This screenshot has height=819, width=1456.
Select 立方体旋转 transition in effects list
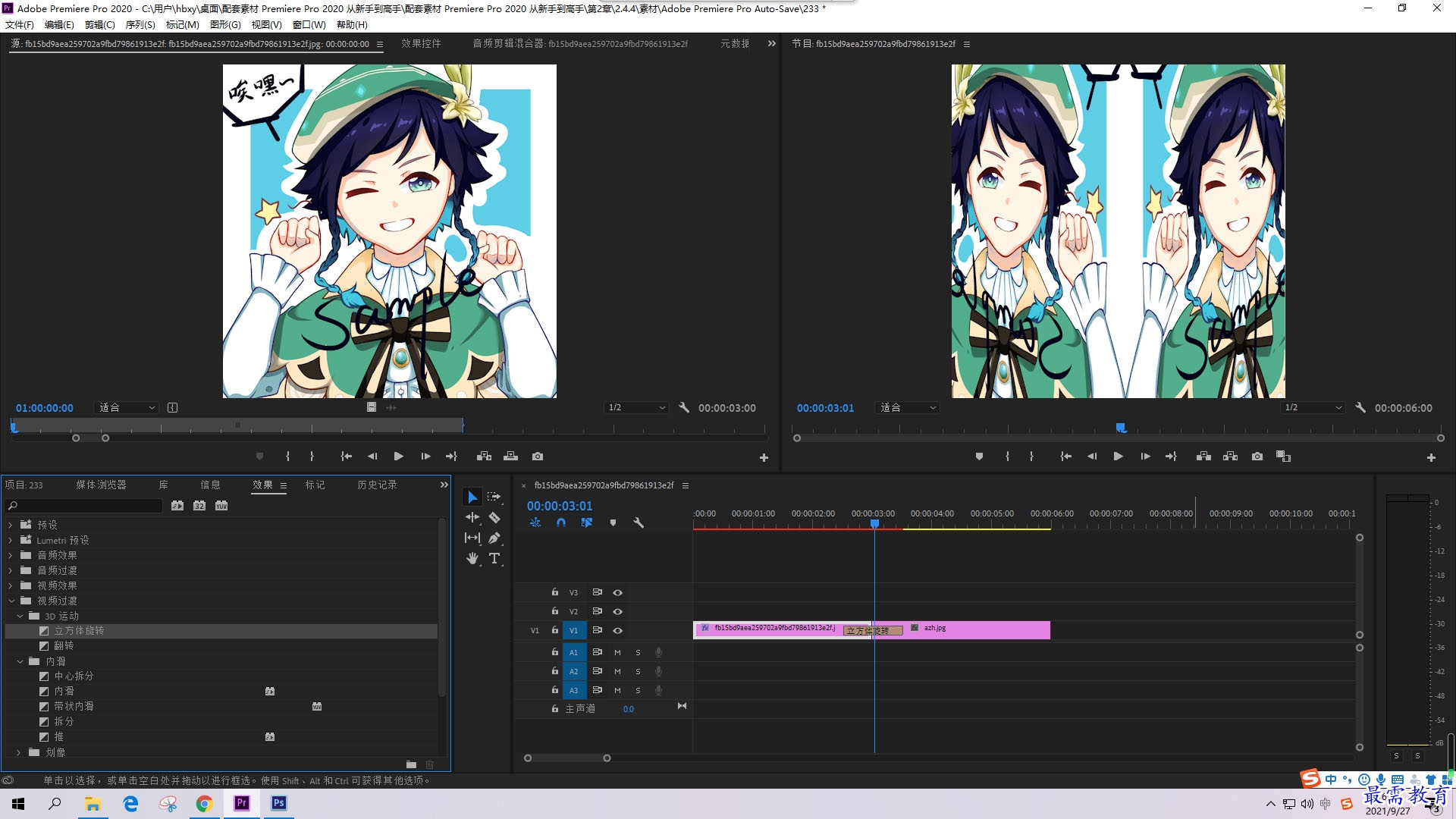(79, 631)
